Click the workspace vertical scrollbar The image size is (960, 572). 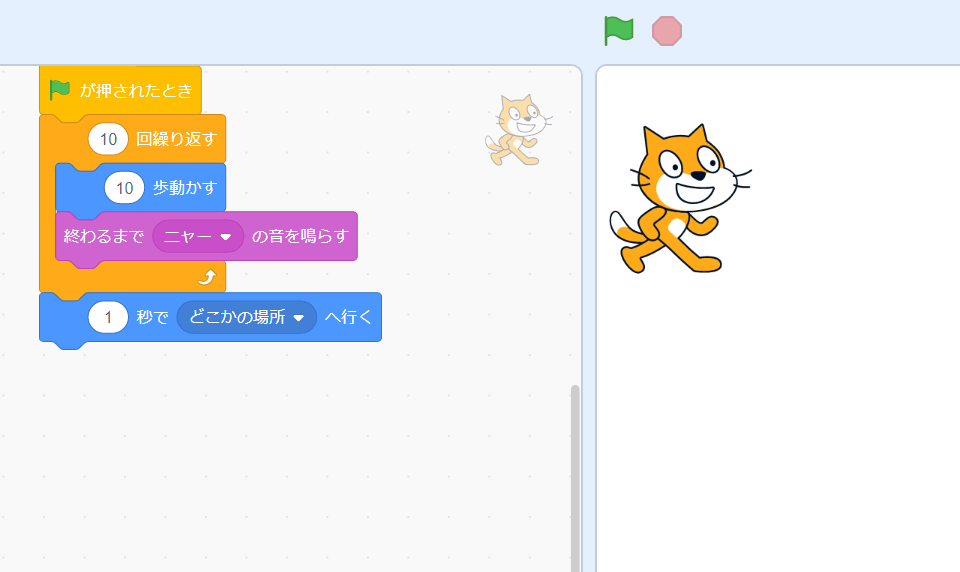point(575,478)
